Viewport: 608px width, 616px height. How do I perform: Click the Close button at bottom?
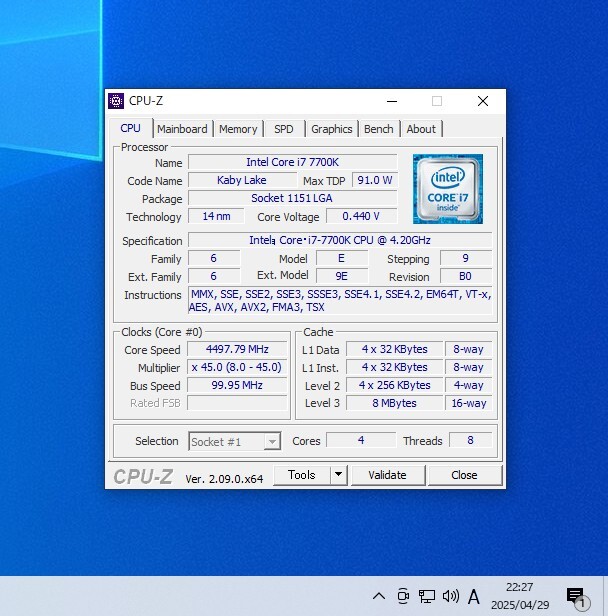pos(464,475)
